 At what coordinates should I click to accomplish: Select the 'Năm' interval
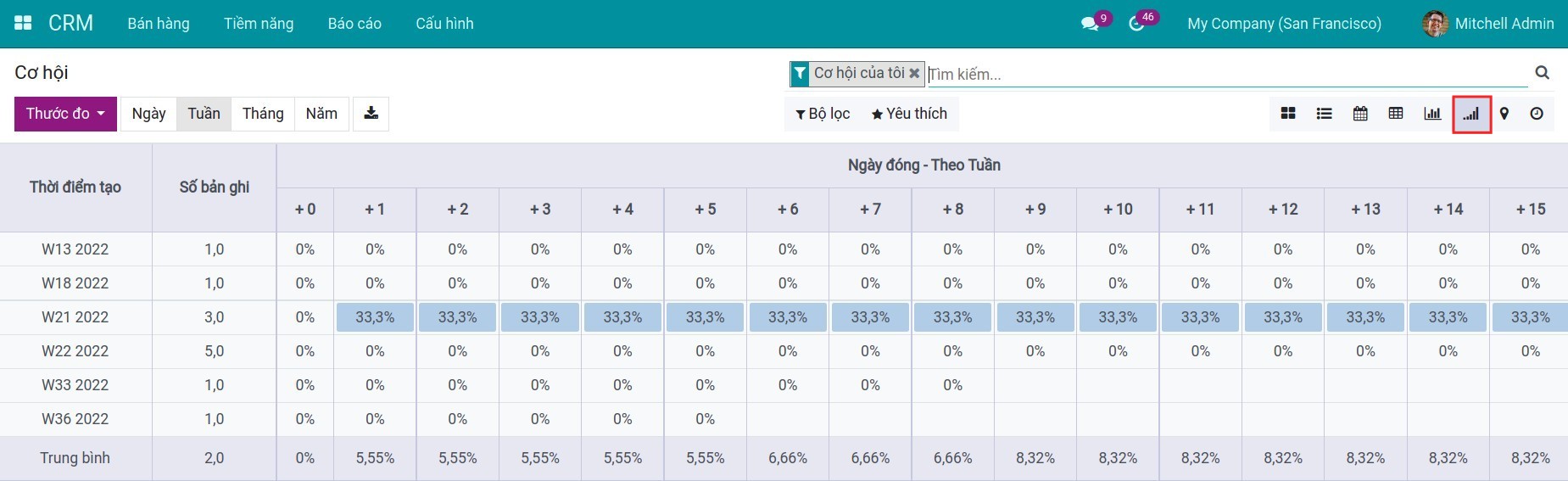[x=321, y=114]
